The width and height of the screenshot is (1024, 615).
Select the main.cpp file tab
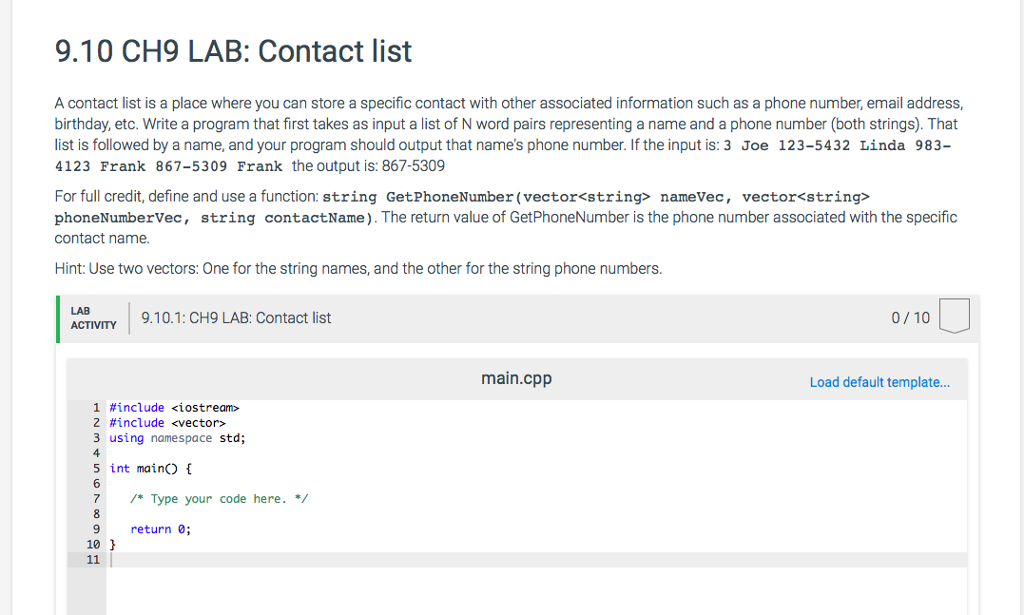coord(516,378)
